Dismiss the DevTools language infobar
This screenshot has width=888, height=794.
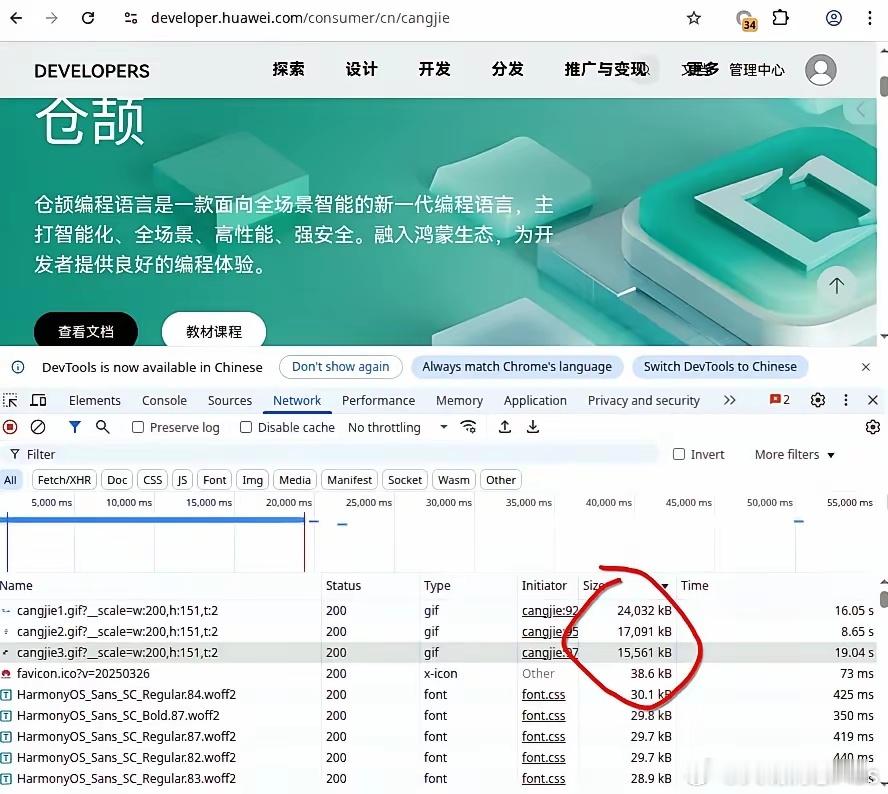point(866,367)
